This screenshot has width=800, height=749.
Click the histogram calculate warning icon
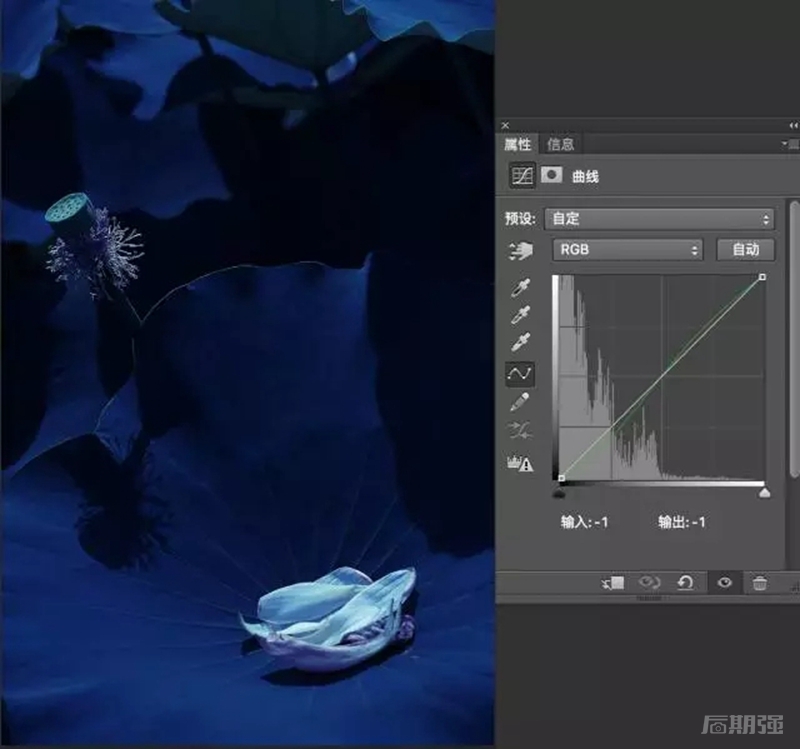click(520, 463)
